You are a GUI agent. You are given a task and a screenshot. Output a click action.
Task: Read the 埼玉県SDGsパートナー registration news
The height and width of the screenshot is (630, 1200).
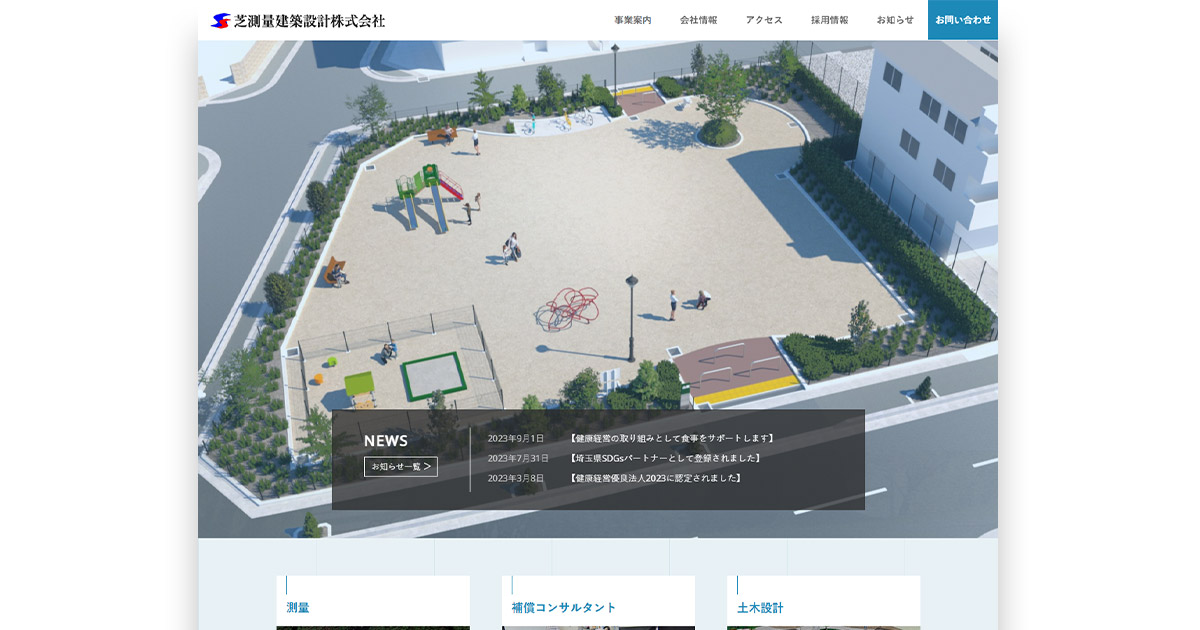click(x=665, y=458)
